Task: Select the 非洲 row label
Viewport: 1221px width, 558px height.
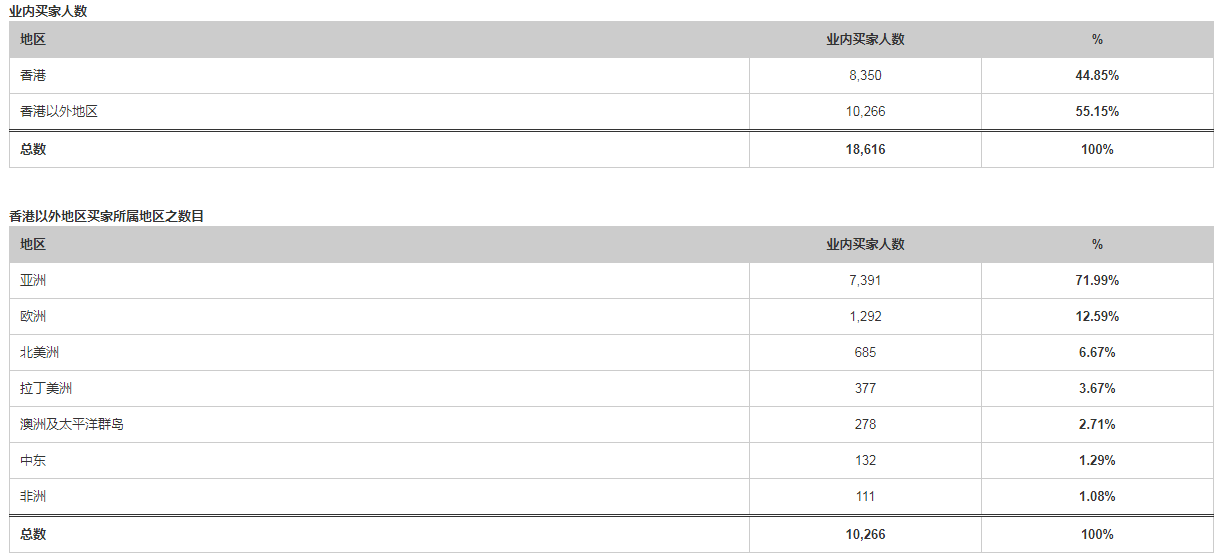Action: tap(33, 497)
